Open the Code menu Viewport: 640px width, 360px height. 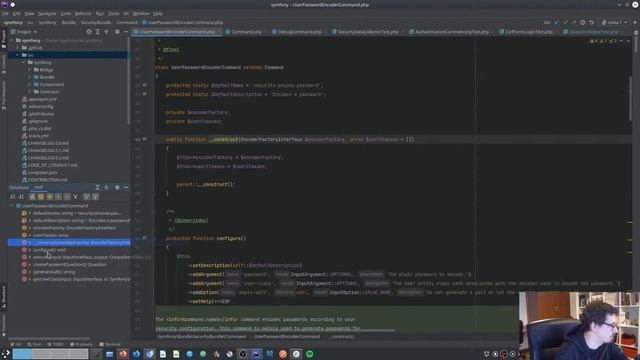pyautogui.click(x=66, y=13)
